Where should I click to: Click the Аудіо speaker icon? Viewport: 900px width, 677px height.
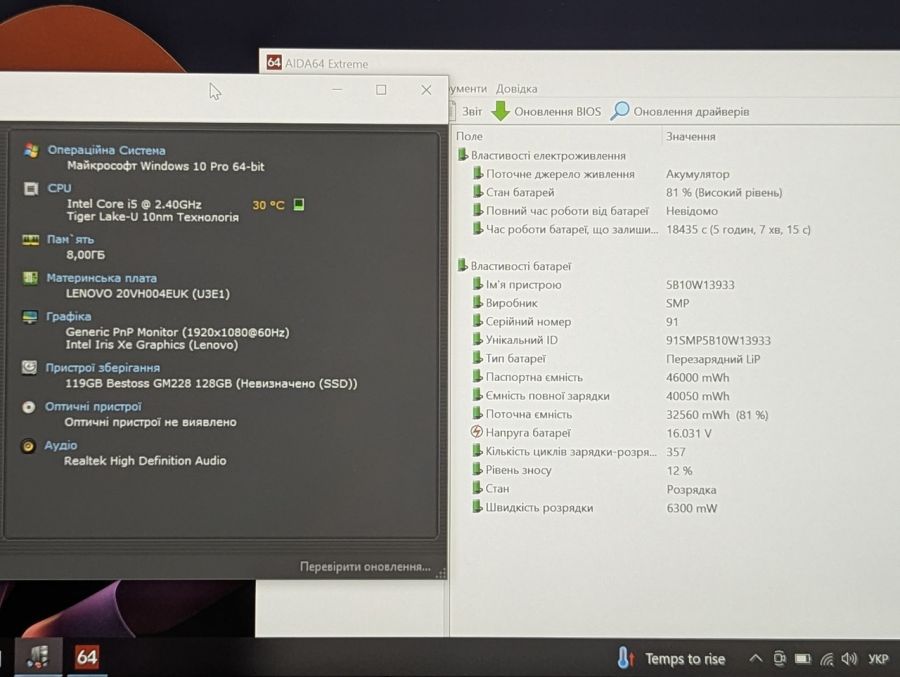coord(28,446)
